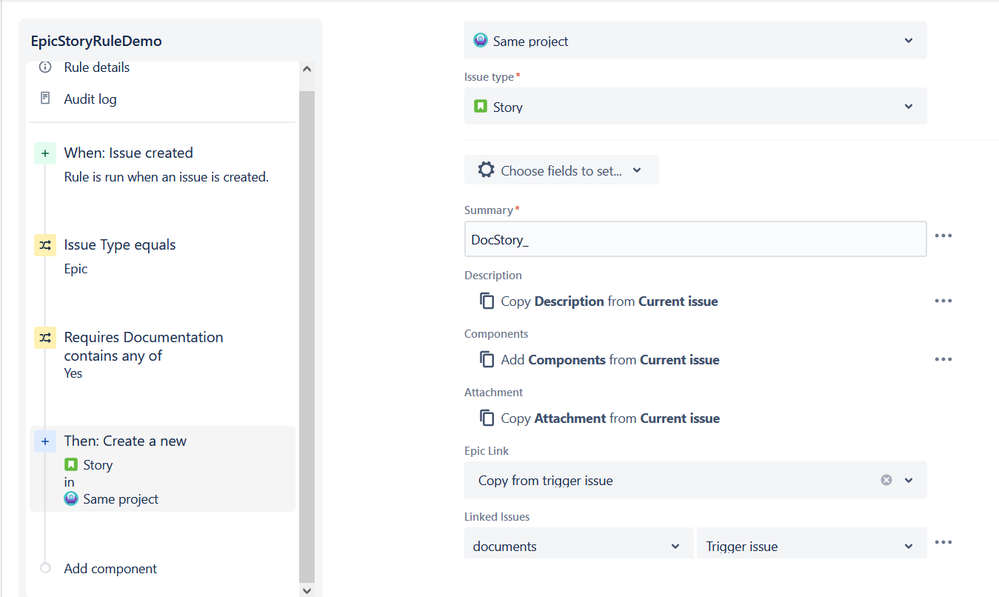
Task: Click the sidebar scrollbar down arrow
Action: pos(306,590)
